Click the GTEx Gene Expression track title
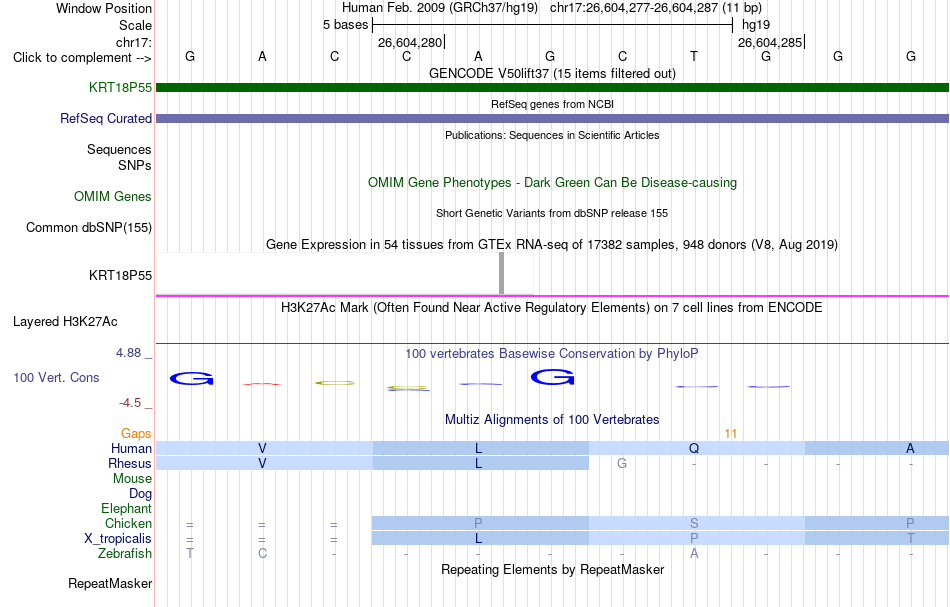Screen dimensions: 950x607 coord(552,244)
